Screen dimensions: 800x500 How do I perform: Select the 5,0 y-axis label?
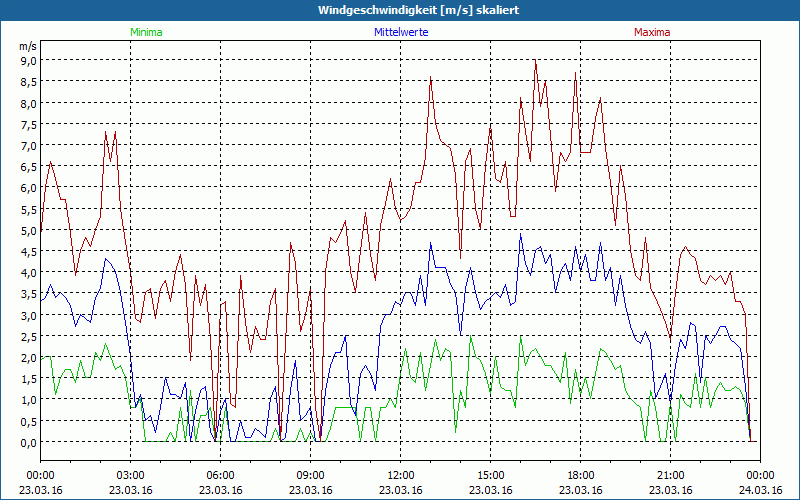[x=28, y=230]
